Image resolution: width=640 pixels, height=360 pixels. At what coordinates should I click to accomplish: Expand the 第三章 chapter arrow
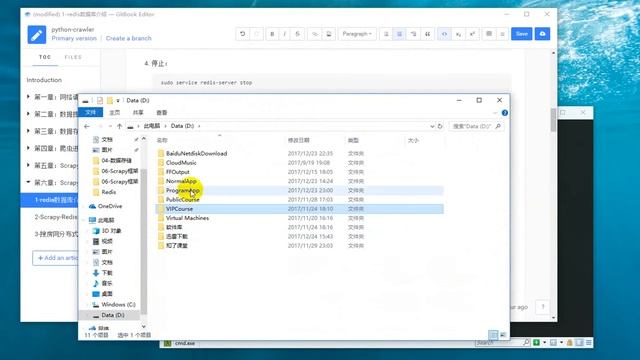pyautogui.click(x=28, y=131)
